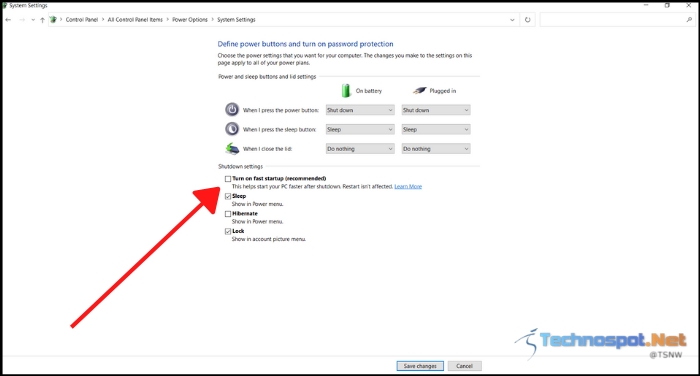This screenshot has height=376, width=700.
Task: Check the Hibernate checkbox
Action: point(228,213)
